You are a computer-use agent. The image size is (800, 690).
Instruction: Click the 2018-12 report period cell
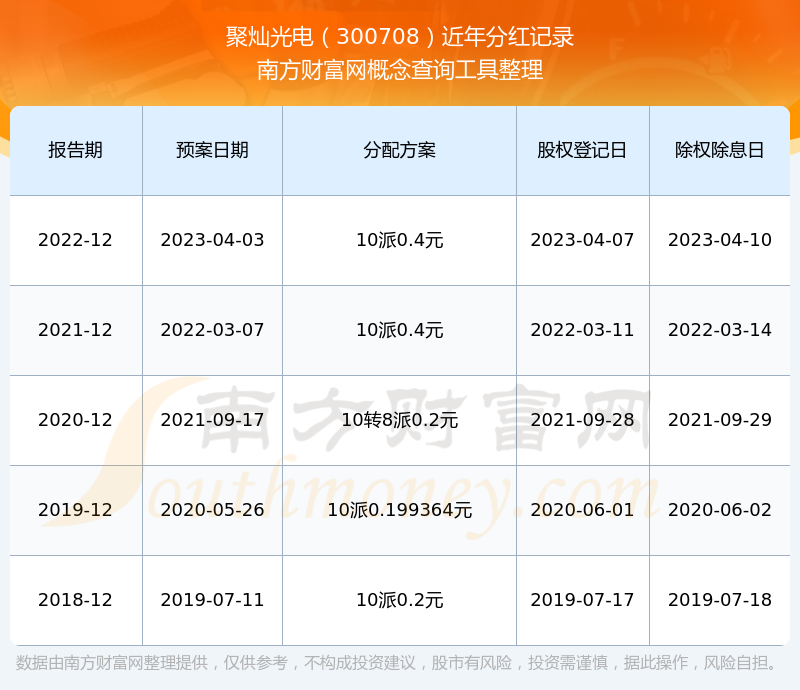[x=76, y=600]
